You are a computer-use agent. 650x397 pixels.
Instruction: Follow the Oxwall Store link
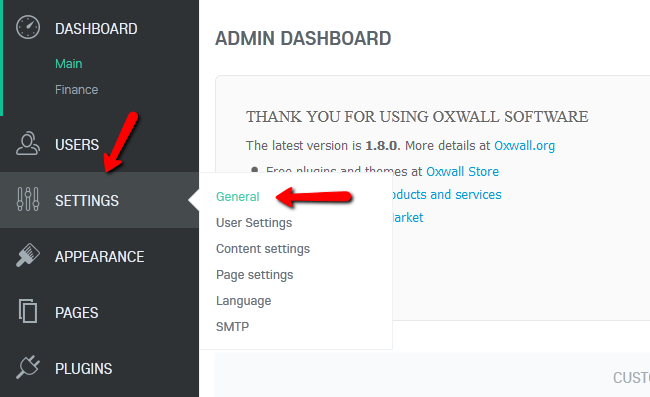pos(463,172)
